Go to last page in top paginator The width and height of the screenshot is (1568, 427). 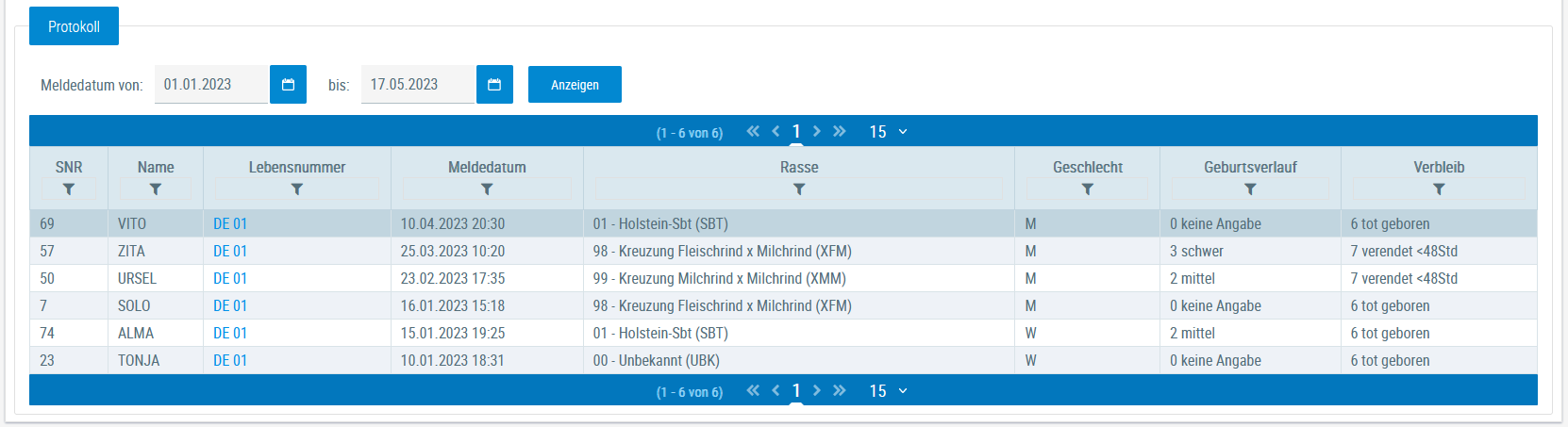840,131
